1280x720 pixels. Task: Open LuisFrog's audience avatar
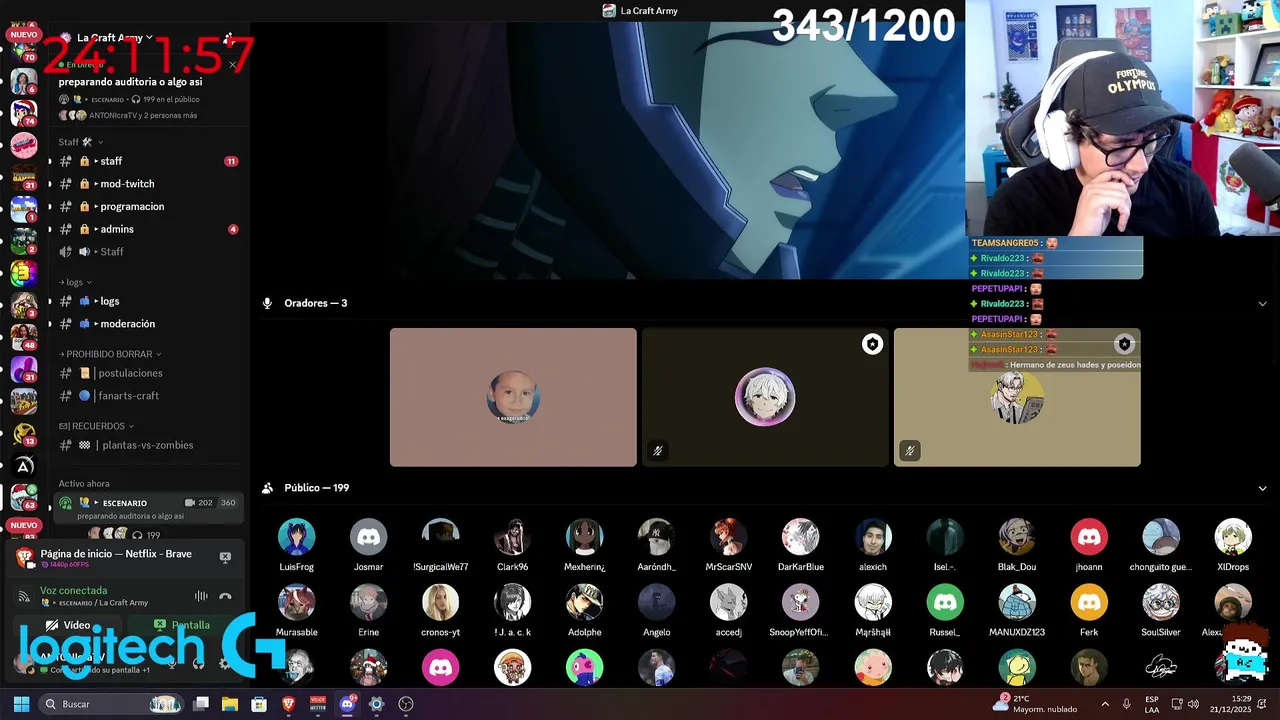(x=296, y=537)
